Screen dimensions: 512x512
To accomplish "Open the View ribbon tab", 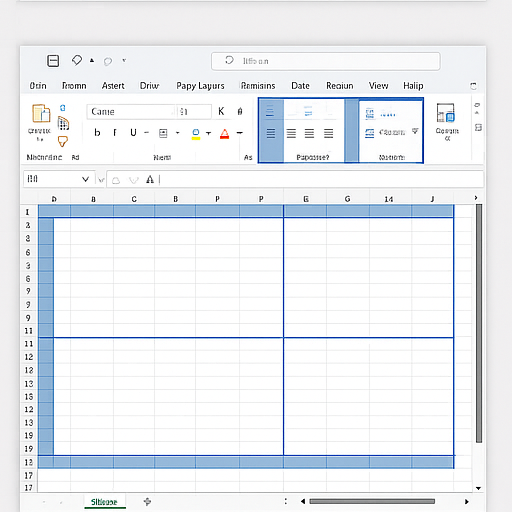I will click(378, 86).
